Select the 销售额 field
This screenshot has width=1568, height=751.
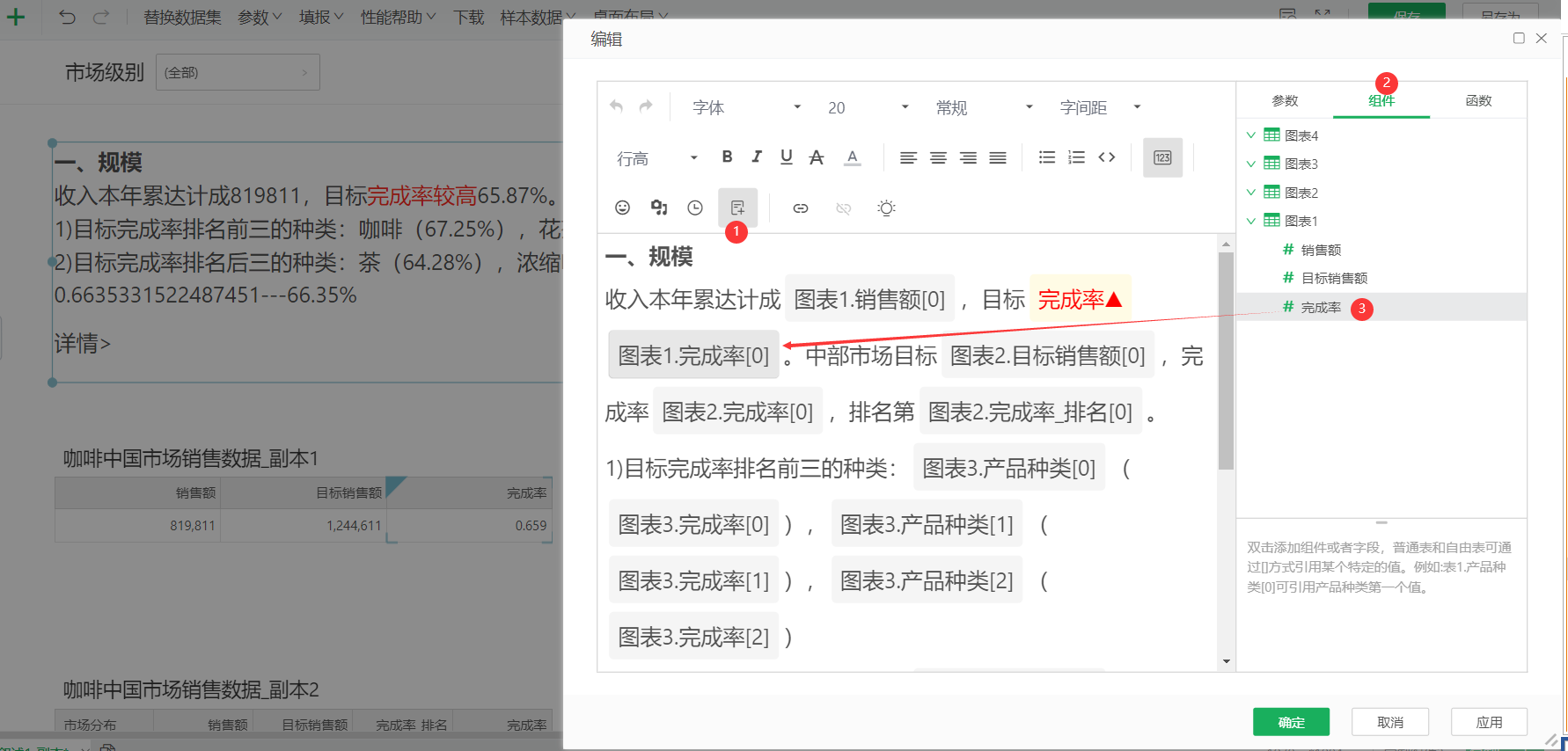point(1381,250)
